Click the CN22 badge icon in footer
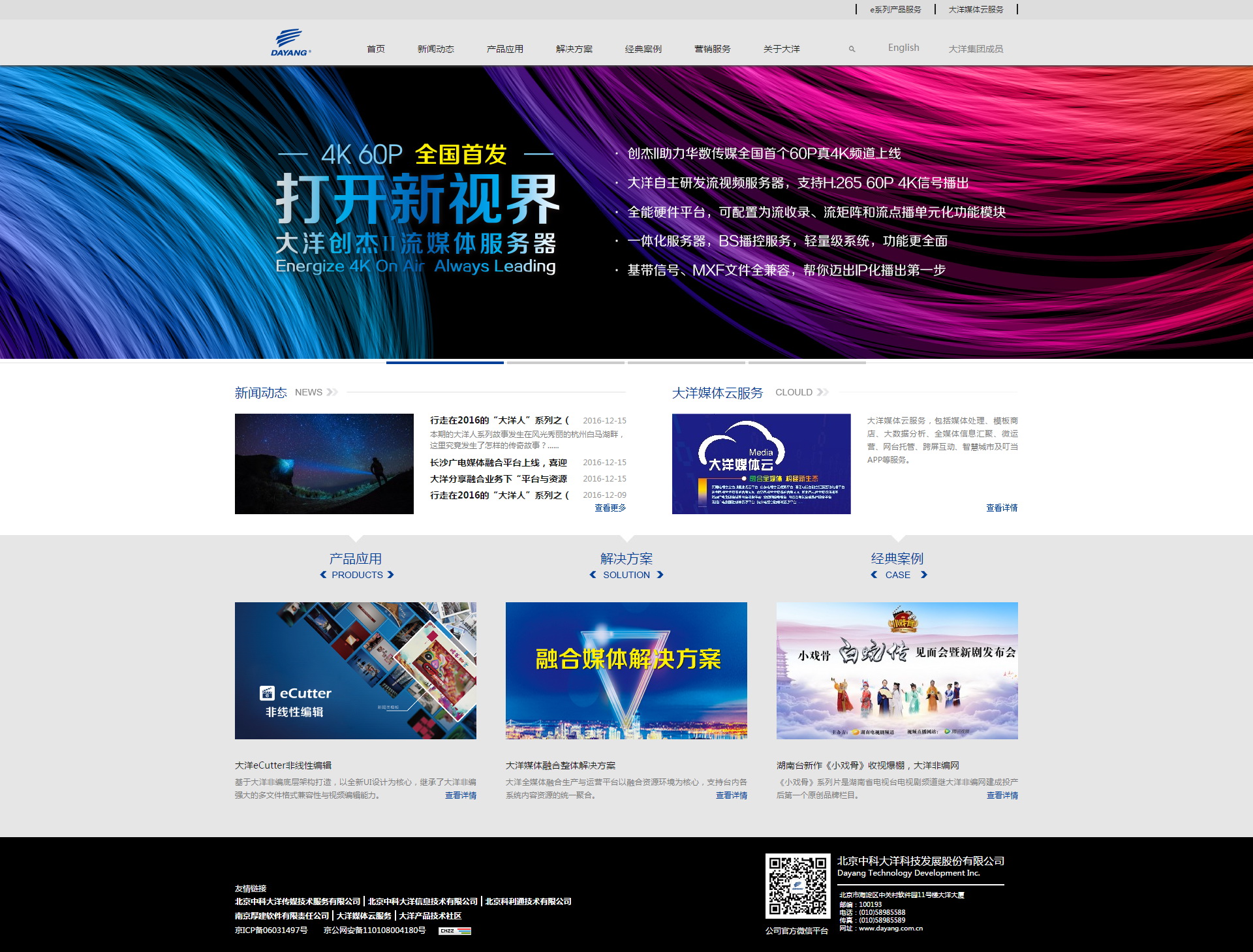Image resolution: width=1253 pixels, height=952 pixels. (x=455, y=931)
